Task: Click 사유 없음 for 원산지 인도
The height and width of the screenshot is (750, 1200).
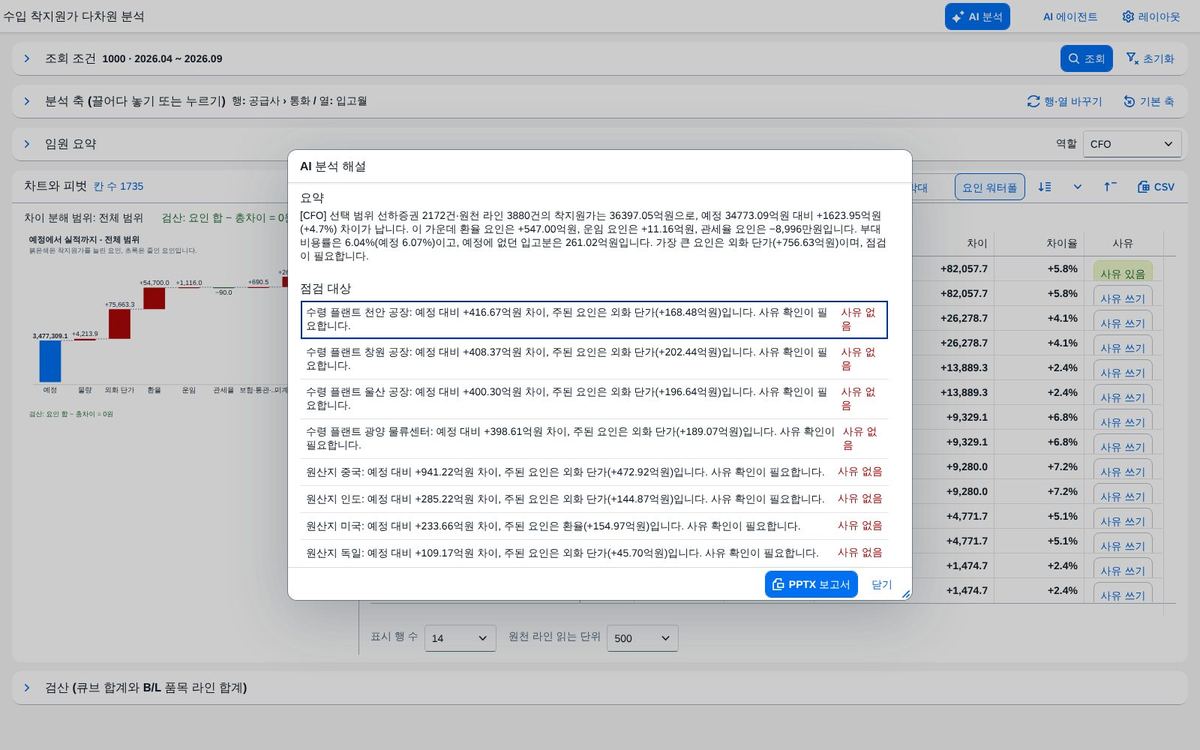Action: [x=860, y=499]
